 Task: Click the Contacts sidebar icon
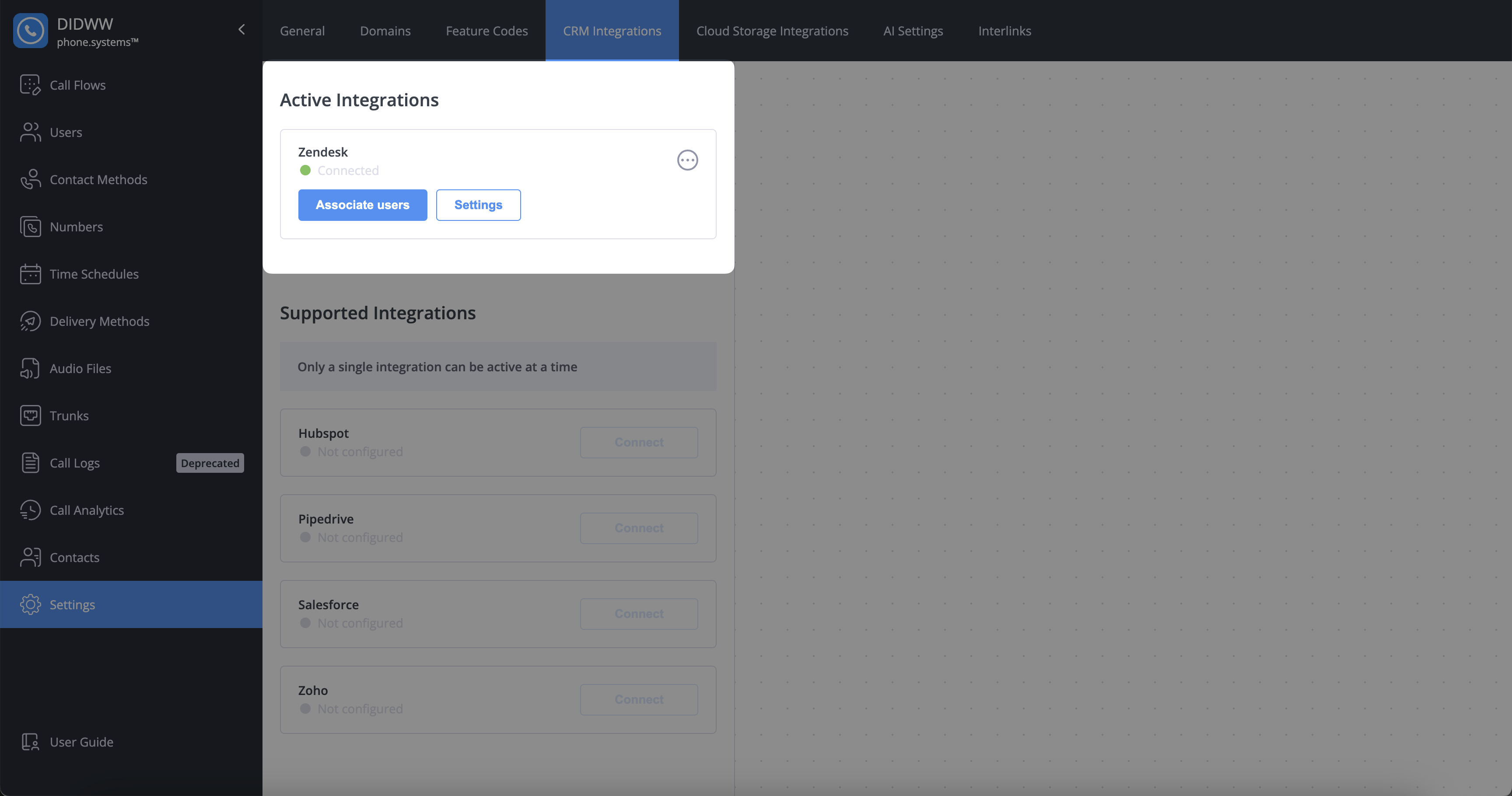[x=30, y=557]
